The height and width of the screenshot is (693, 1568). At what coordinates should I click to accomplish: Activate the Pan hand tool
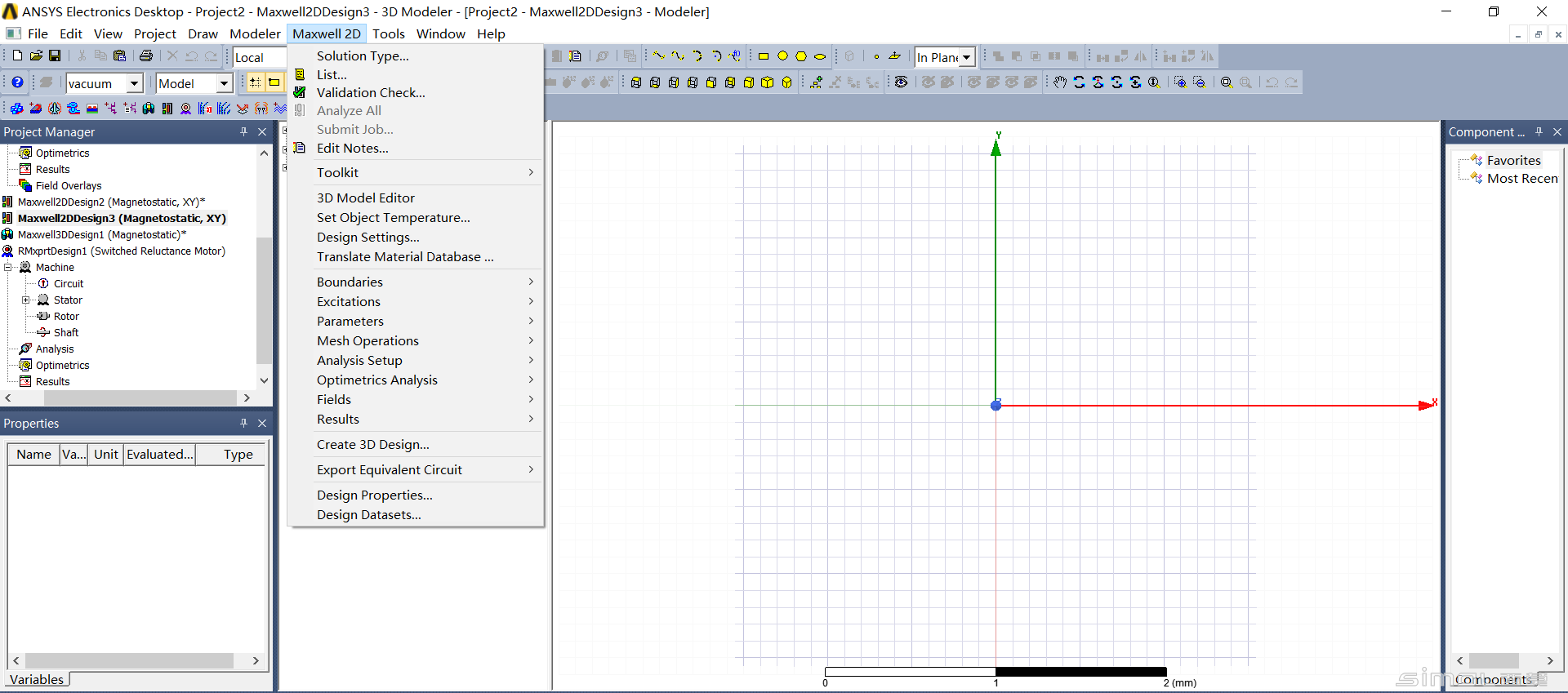click(1060, 82)
